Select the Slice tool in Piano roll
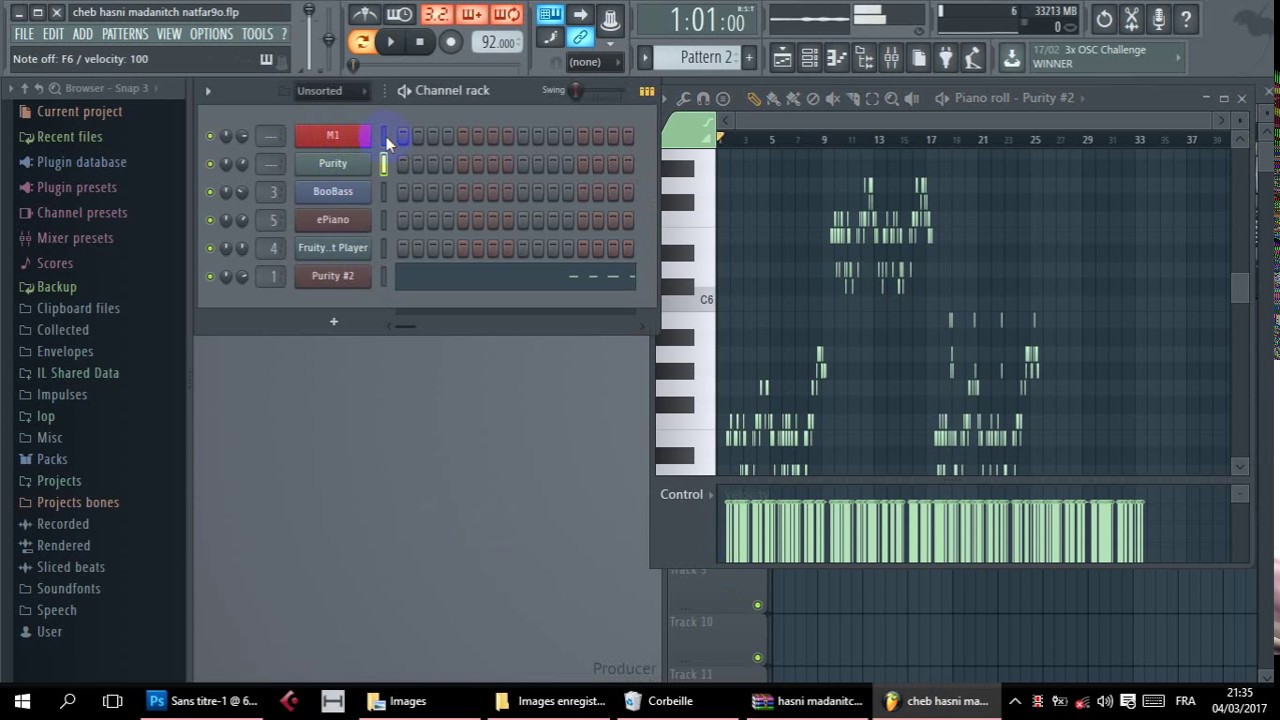This screenshot has width=1280, height=720. pyautogui.click(x=852, y=98)
